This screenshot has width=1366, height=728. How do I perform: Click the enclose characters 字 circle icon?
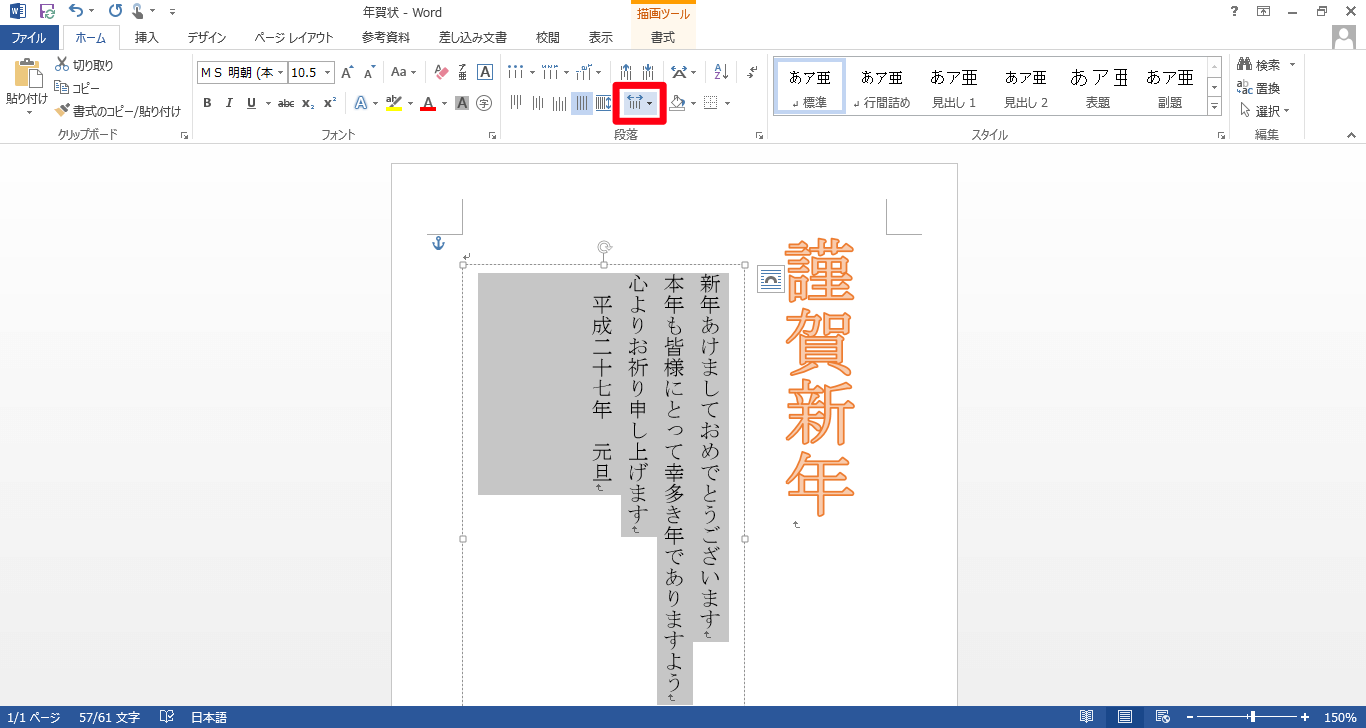484,103
